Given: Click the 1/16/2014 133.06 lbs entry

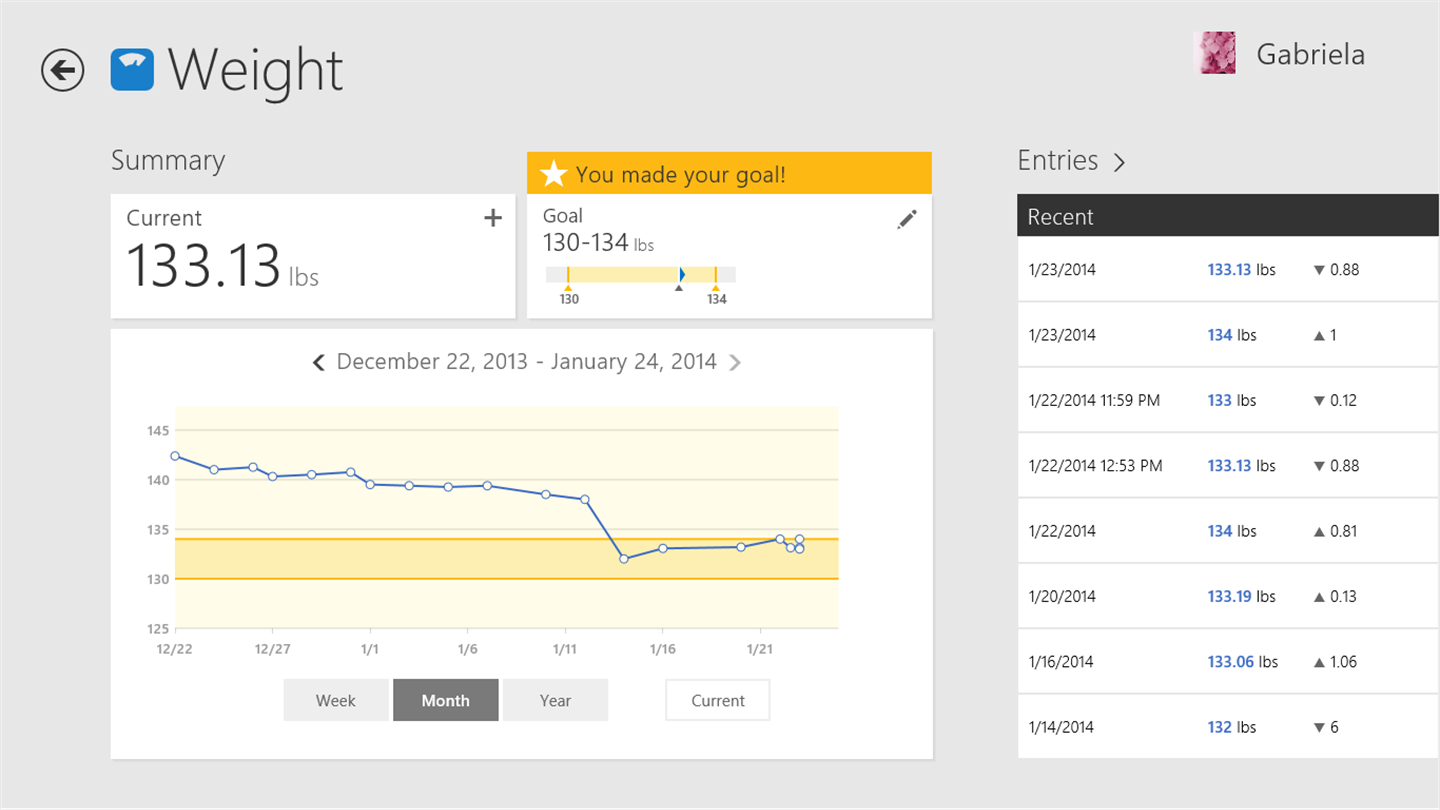Looking at the screenshot, I should [x=1227, y=661].
